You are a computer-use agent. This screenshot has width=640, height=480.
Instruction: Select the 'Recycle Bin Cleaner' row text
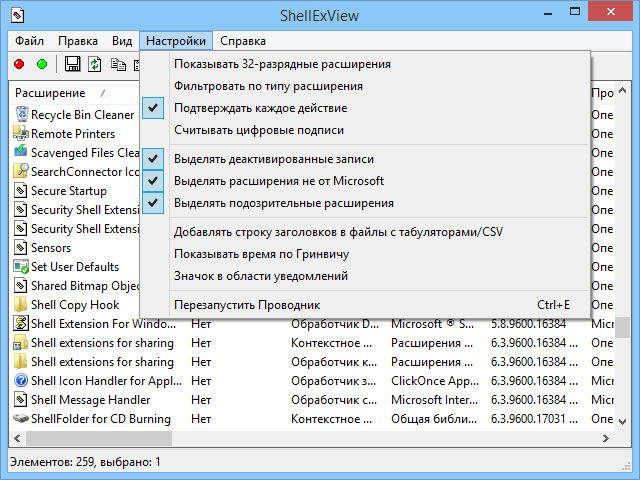82,115
